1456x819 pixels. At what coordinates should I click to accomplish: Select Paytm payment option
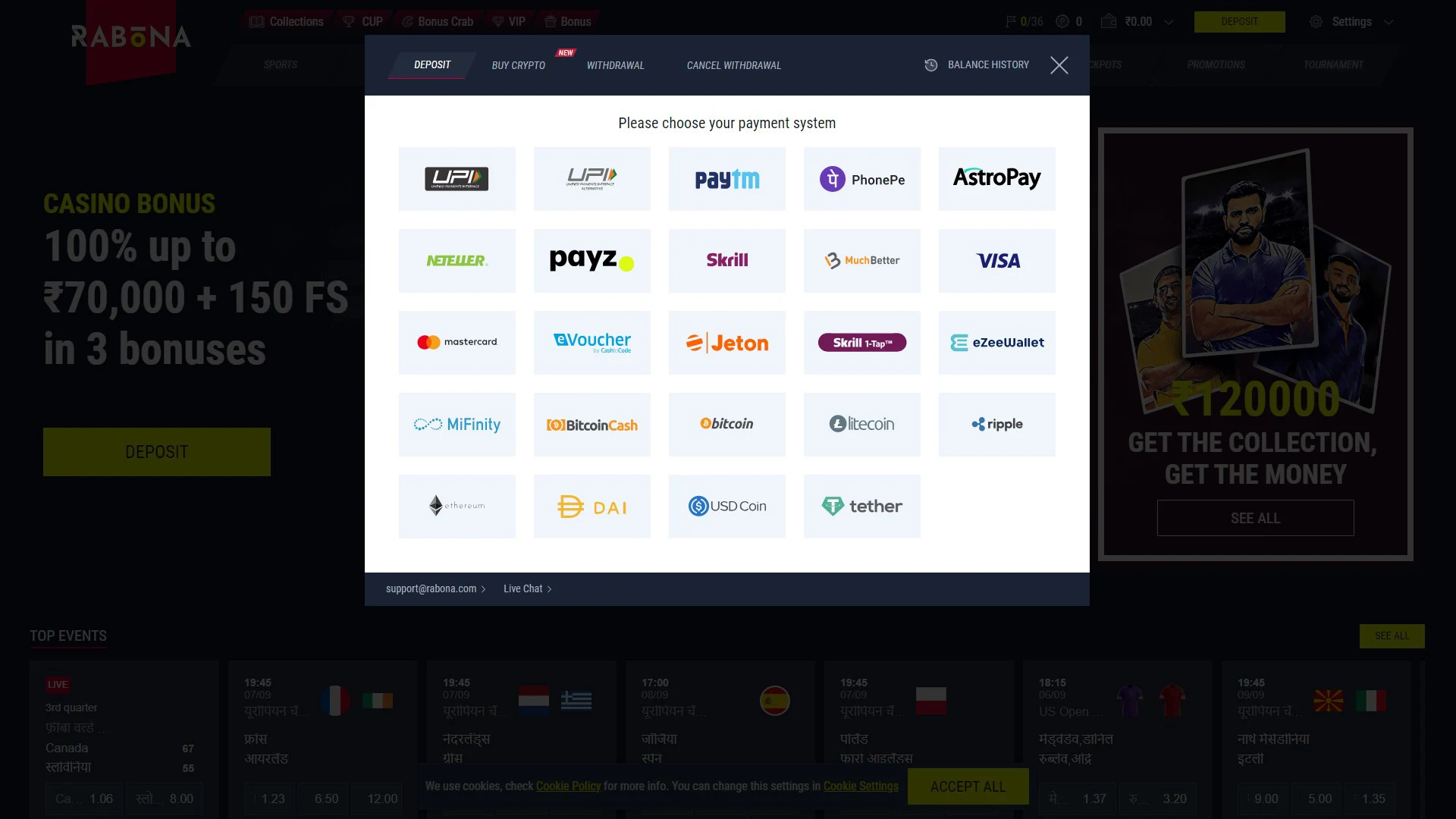(x=727, y=178)
